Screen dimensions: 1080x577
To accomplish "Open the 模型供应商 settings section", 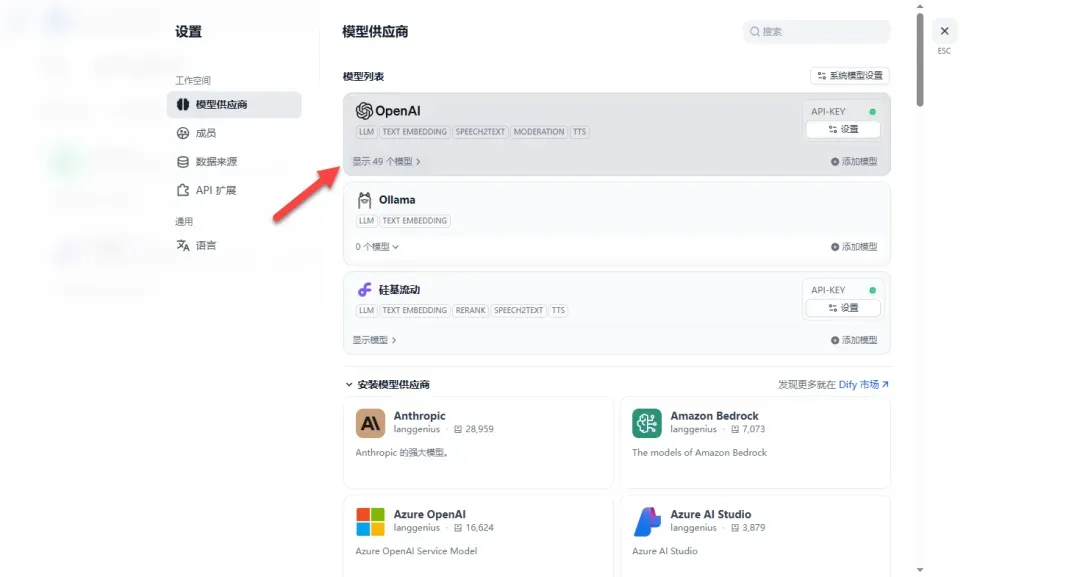I will click(233, 105).
